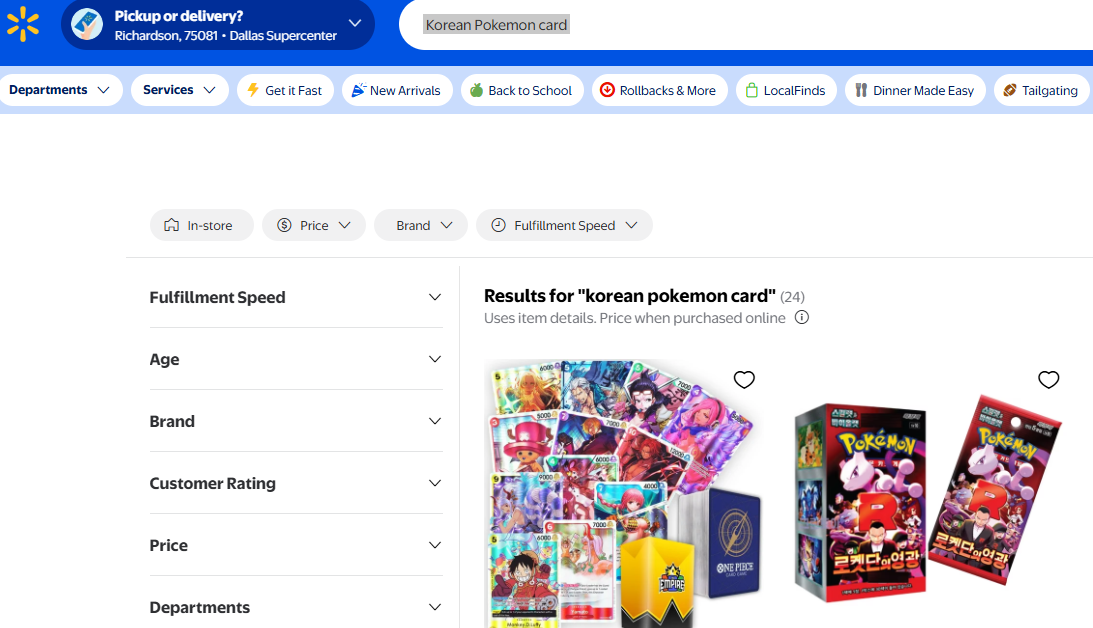This screenshot has height=628, width=1093.
Task: Click the lightning bolt Get it Fast icon
Action: point(253,90)
